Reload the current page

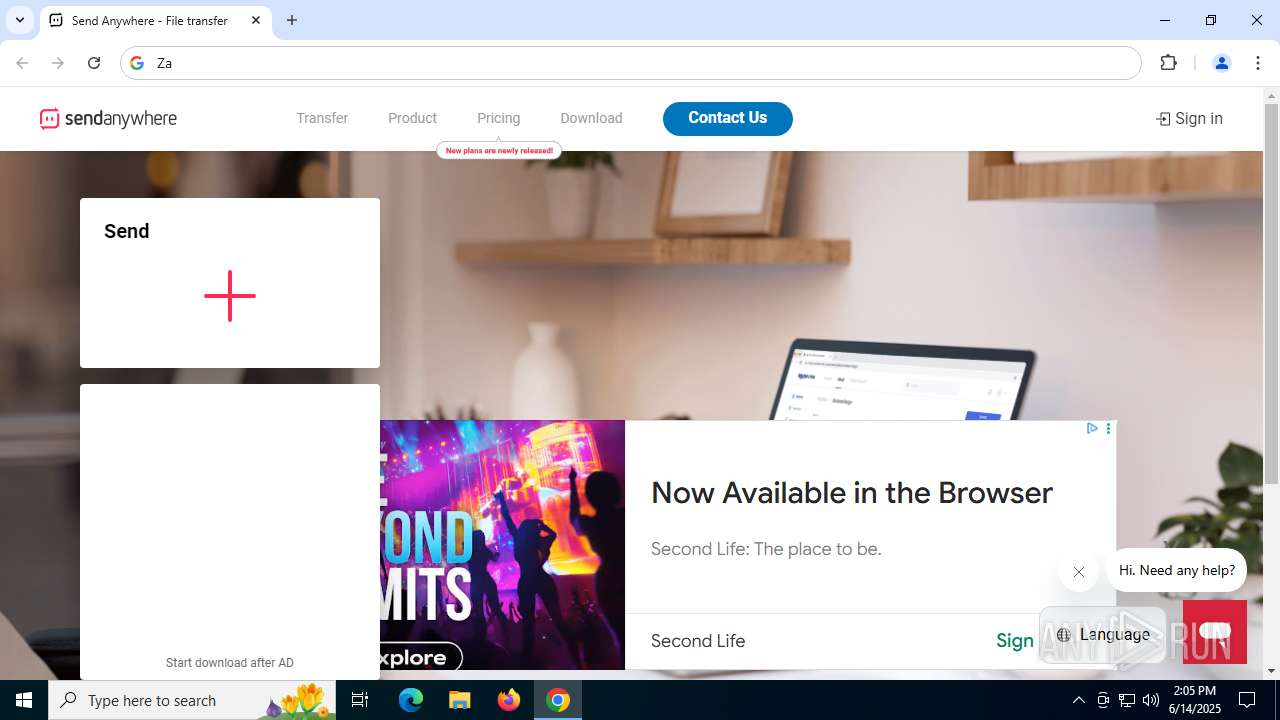coord(94,63)
